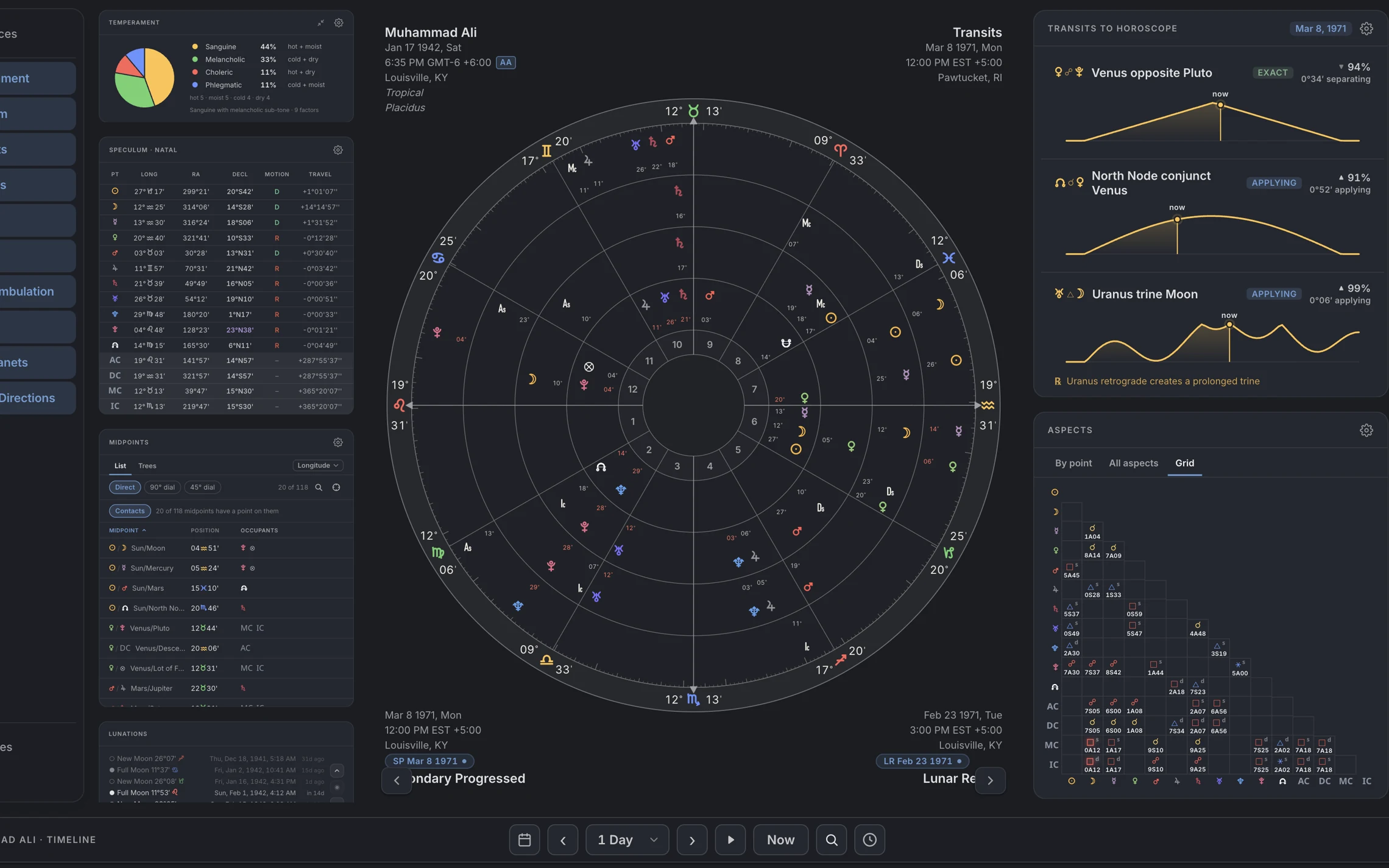Click the Cancer glyph on outer wheel

(438, 258)
